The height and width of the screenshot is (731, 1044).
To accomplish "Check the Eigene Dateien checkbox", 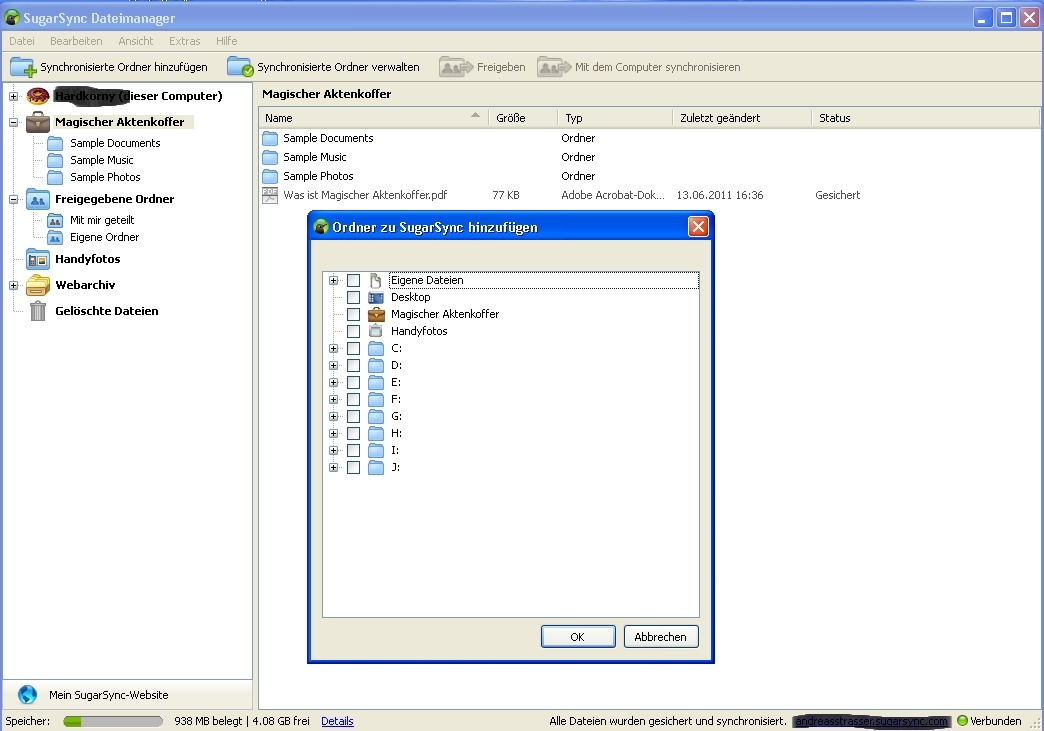I will pos(354,280).
